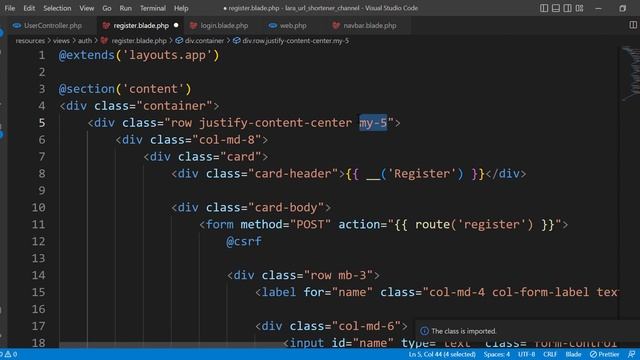This screenshot has height=360, width=640.
Task: Click route('register') on line 11
Action: pos(474,224)
